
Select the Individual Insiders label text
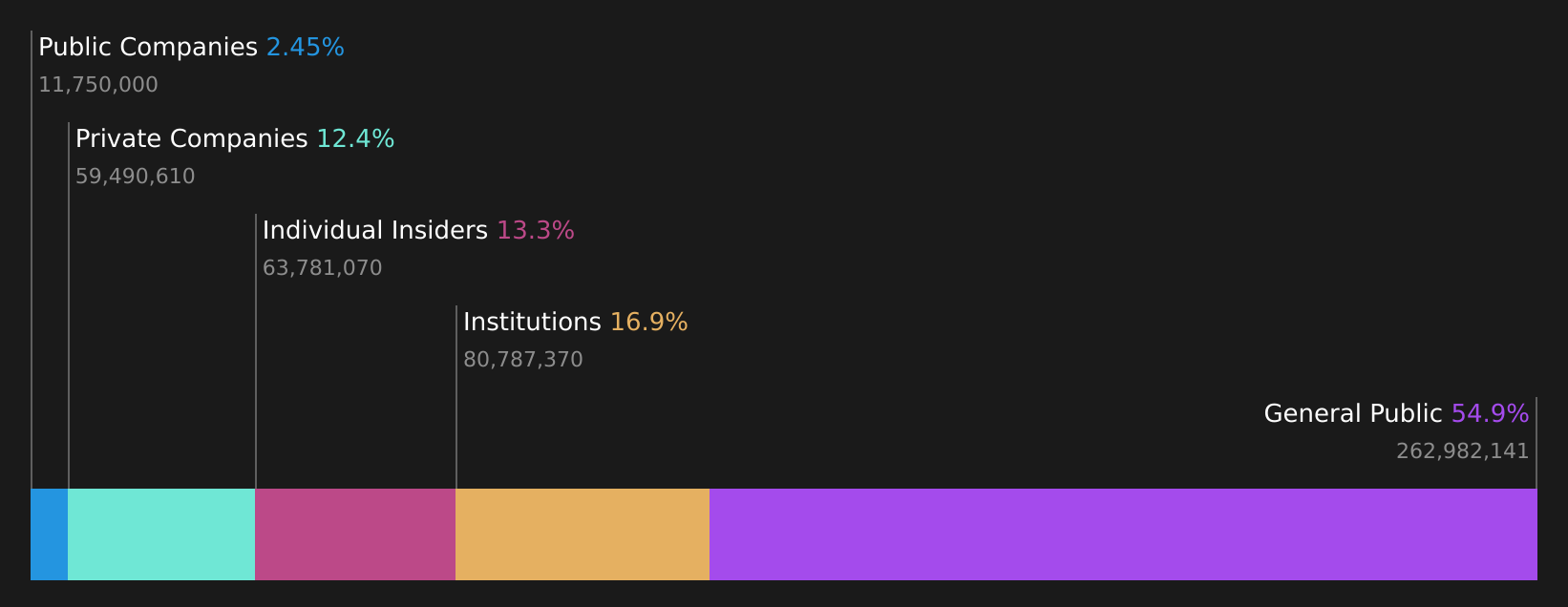tap(375, 231)
